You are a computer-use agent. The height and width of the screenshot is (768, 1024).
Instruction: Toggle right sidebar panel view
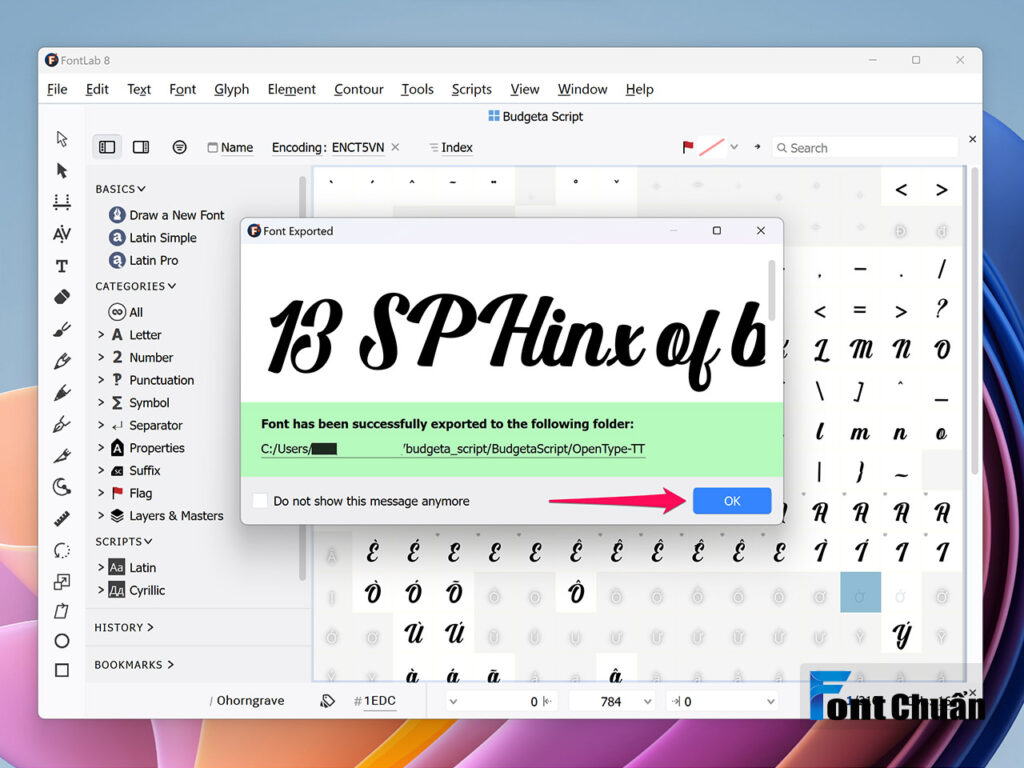coord(141,148)
